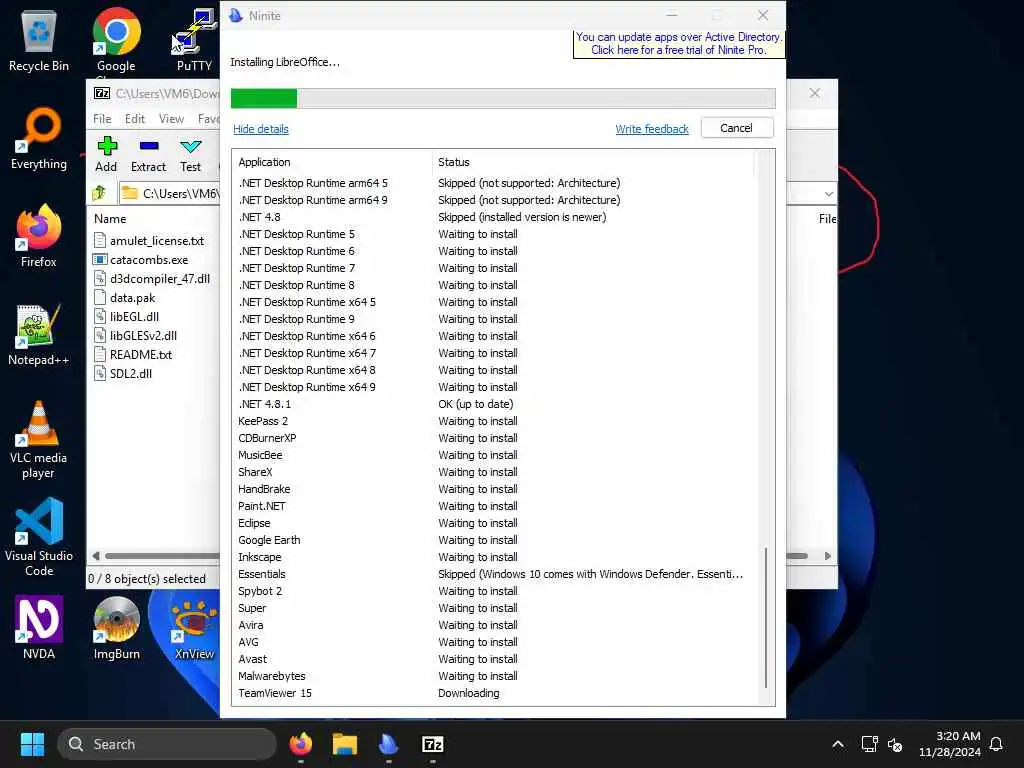Click the Hide details link
1024x768 pixels.
click(261, 129)
